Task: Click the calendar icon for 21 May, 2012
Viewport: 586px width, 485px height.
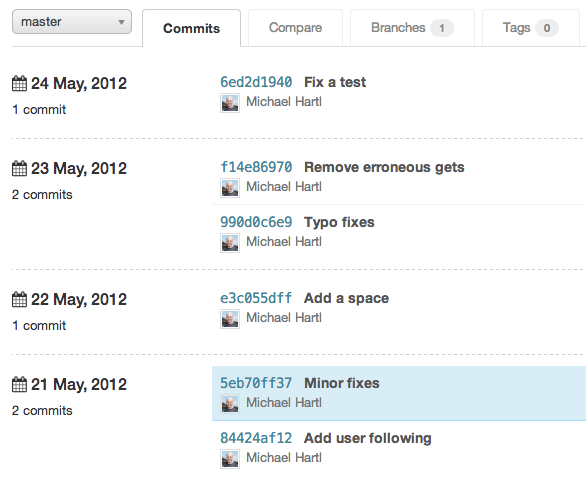Action: click(x=19, y=384)
